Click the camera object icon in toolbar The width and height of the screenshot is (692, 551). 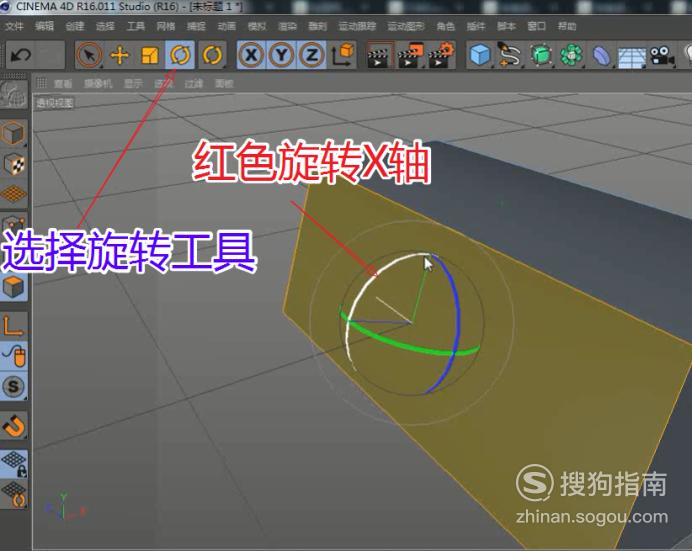tap(662, 55)
